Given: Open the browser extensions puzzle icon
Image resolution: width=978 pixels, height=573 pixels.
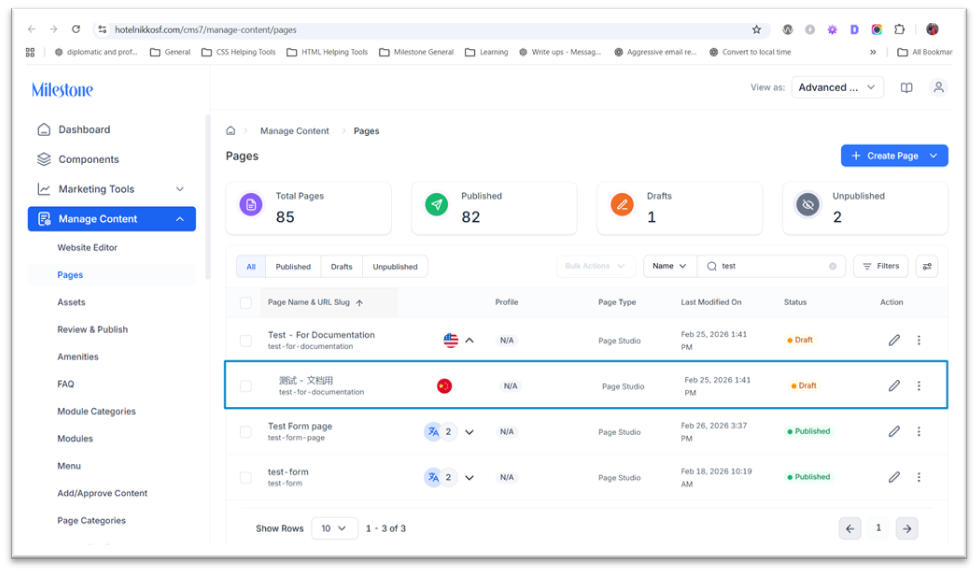Looking at the screenshot, I should (899, 29).
